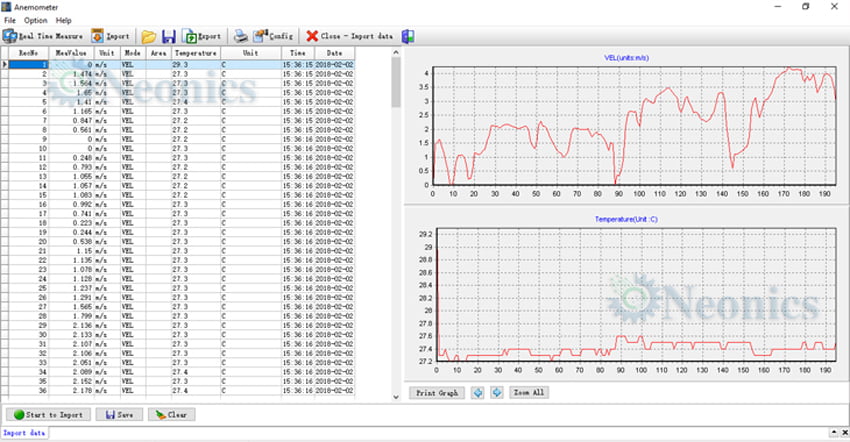The image size is (850, 442).
Task: Open the Option menu
Action: coord(35,20)
